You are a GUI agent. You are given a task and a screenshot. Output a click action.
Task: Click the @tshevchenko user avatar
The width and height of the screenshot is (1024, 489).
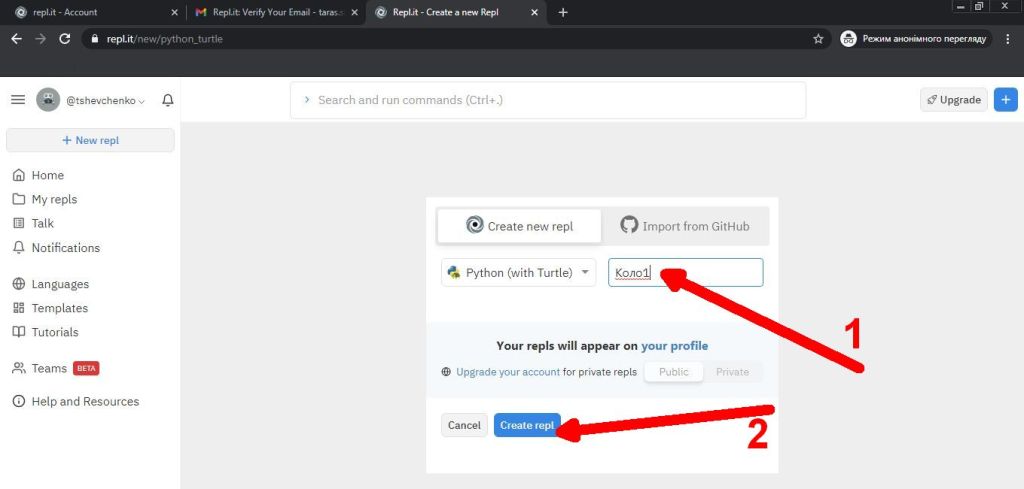tap(48, 100)
